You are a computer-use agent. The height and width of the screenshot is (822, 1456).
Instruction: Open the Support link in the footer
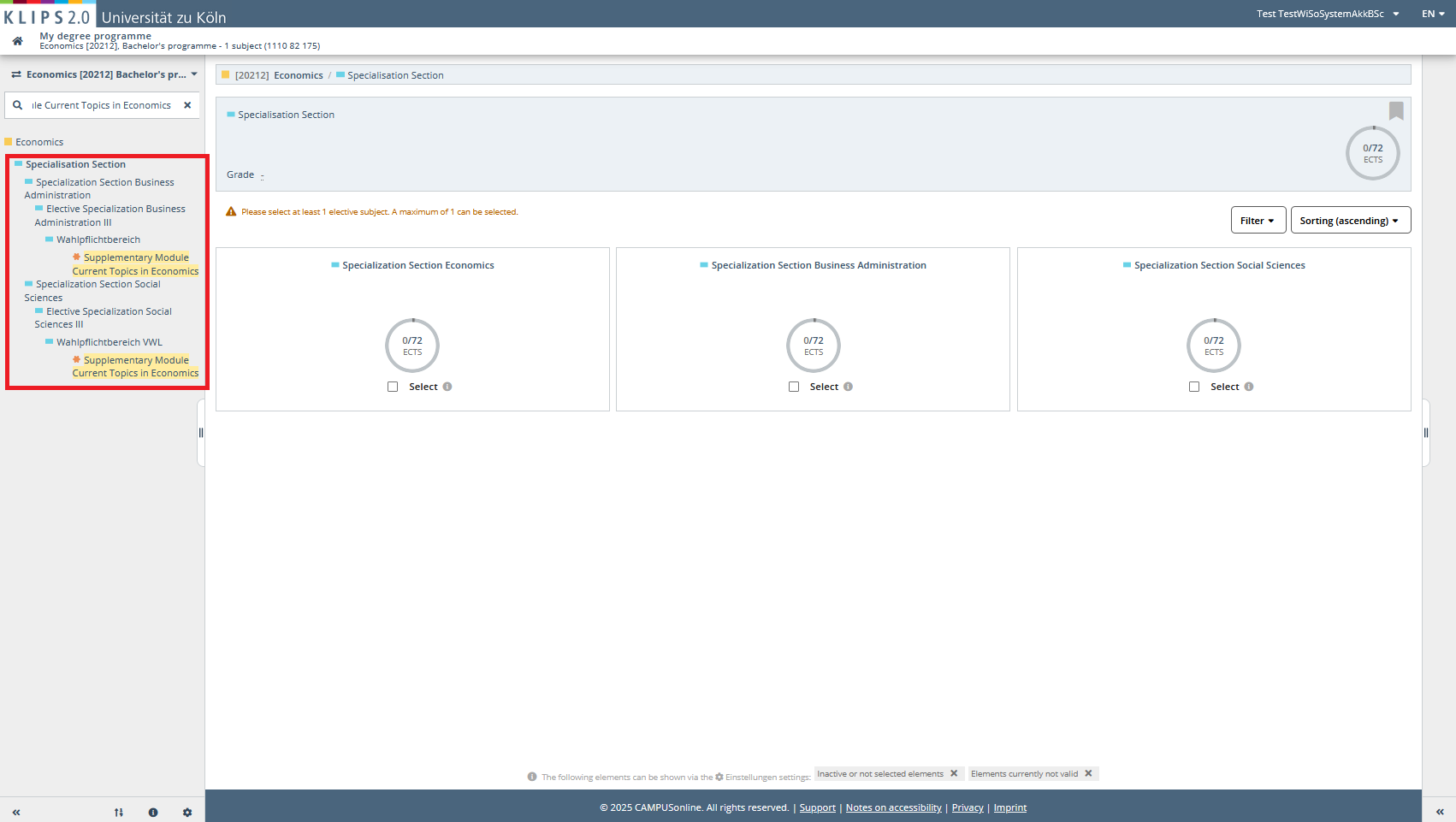(818, 807)
